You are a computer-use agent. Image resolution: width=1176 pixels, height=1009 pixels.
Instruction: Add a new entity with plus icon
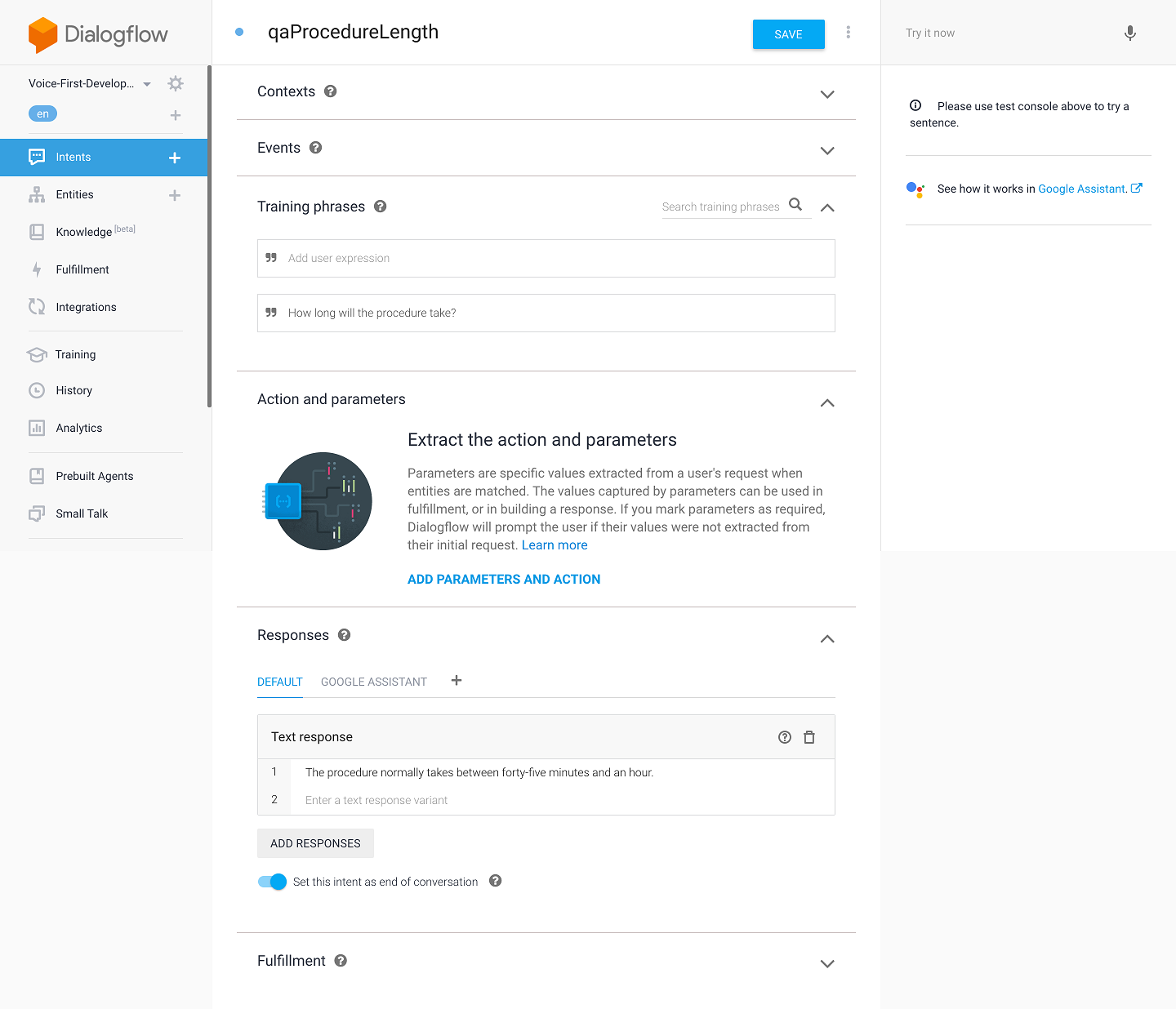tap(175, 195)
